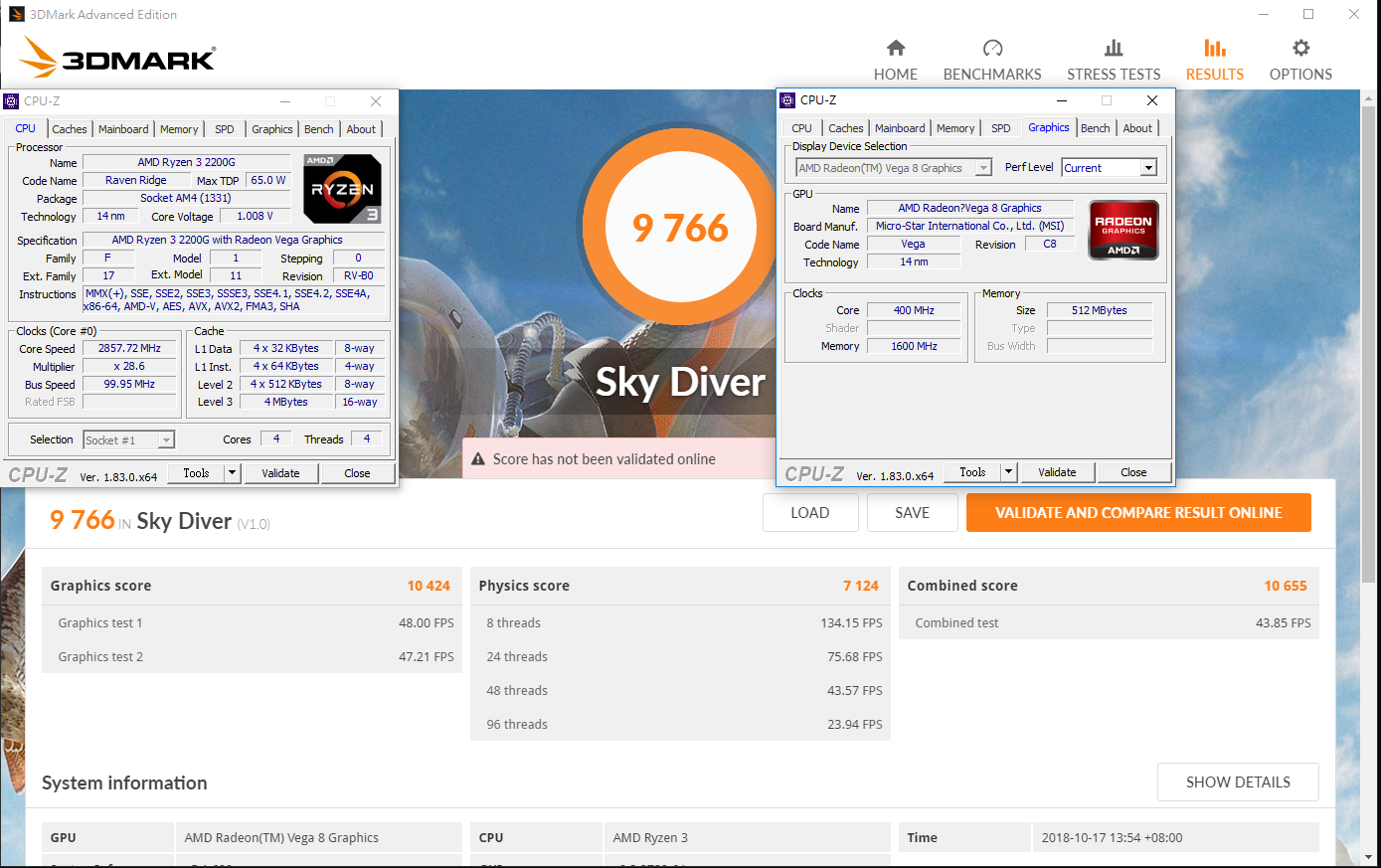The height and width of the screenshot is (868, 1381).
Task: Switch to Mainboard tab in left CPU-Z
Action: [x=123, y=129]
